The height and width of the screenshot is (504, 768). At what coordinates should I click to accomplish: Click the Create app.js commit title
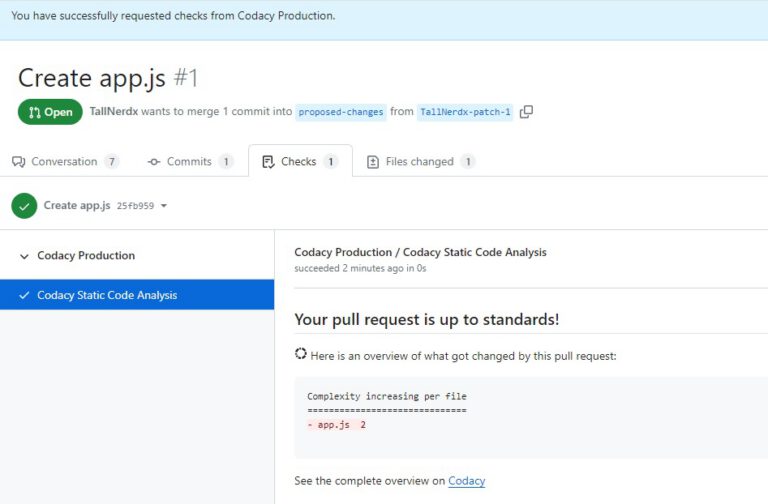[77, 205]
